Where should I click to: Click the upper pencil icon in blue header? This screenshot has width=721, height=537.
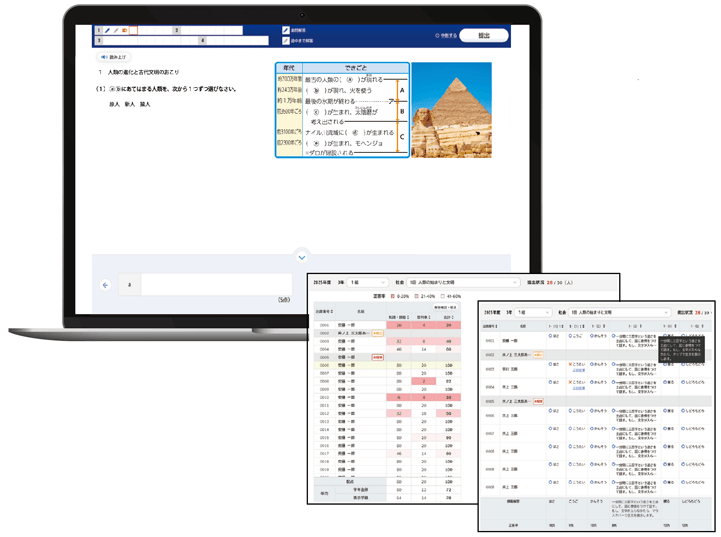[285, 31]
